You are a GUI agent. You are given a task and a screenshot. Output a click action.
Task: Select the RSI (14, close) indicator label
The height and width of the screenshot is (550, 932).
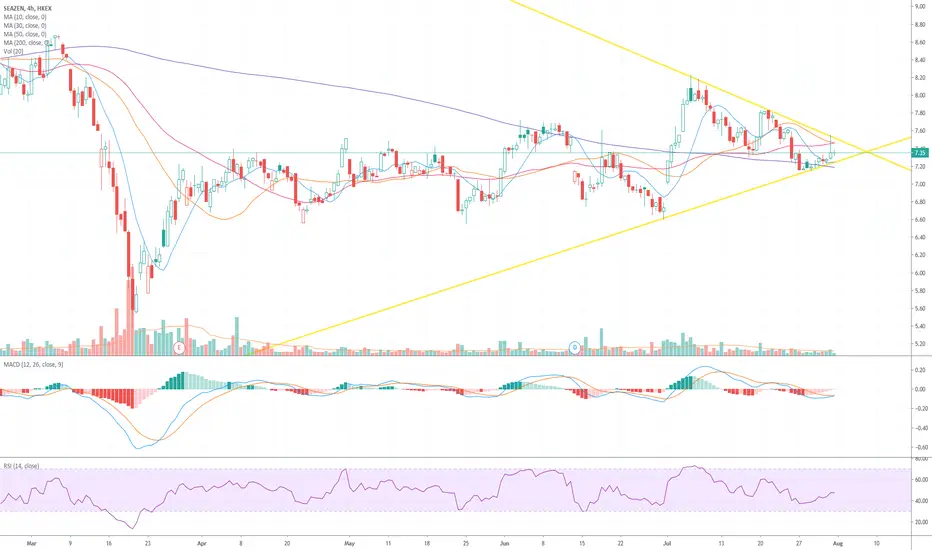click(21, 466)
